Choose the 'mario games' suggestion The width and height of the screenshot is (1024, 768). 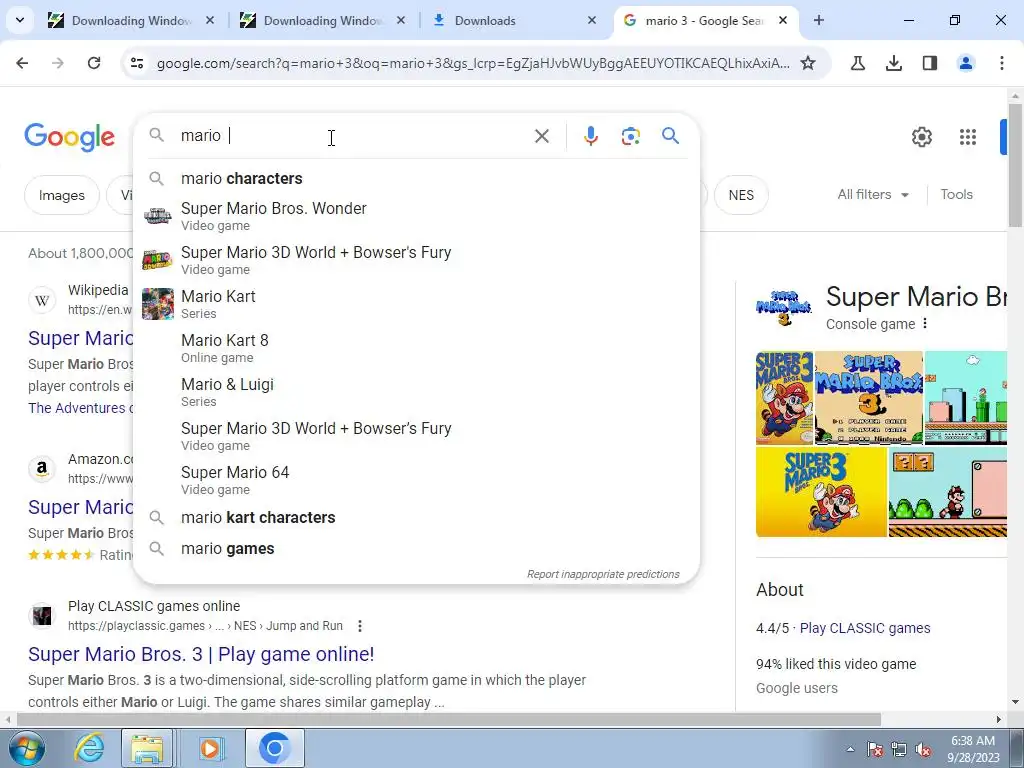point(416,549)
